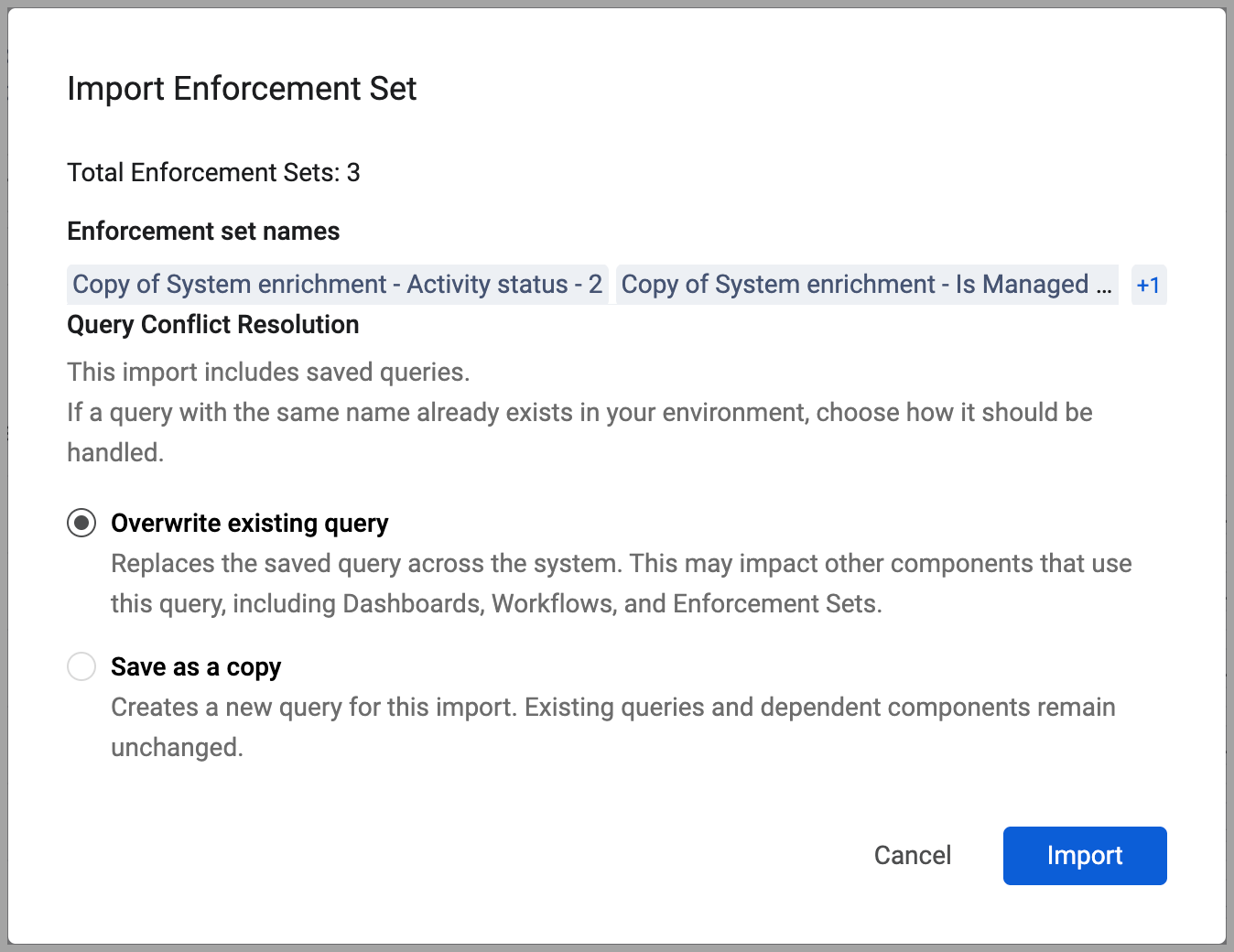This screenshot has width=1234, height=952.
Task: Click the Total Enforcement Sets: 3 text
Action: (x=213, y=173)
